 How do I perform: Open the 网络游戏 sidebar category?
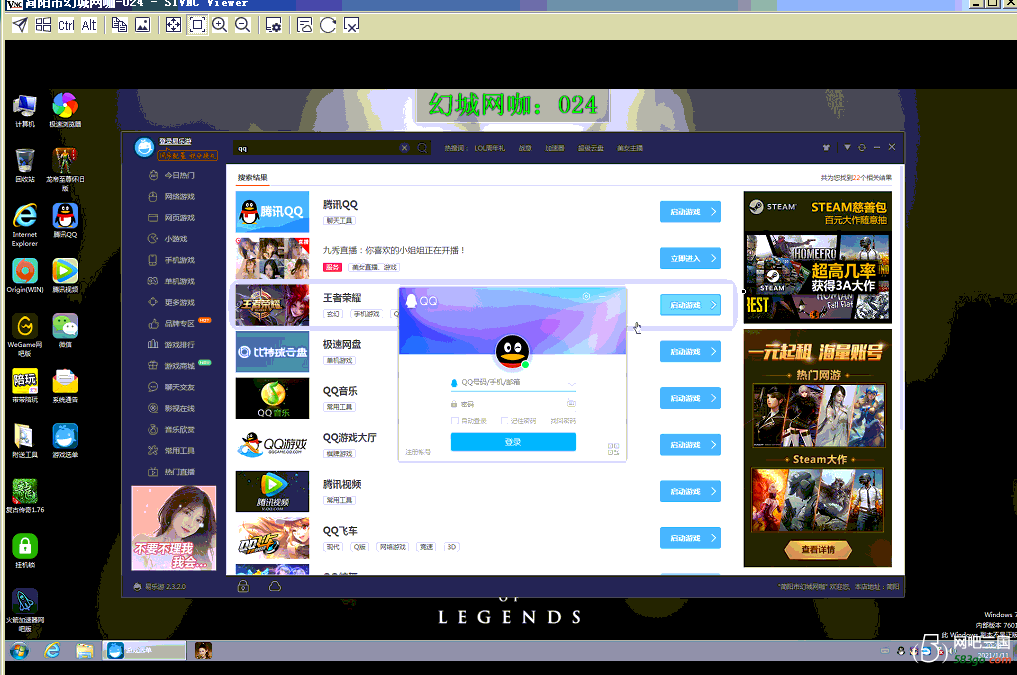pos(173,196)
